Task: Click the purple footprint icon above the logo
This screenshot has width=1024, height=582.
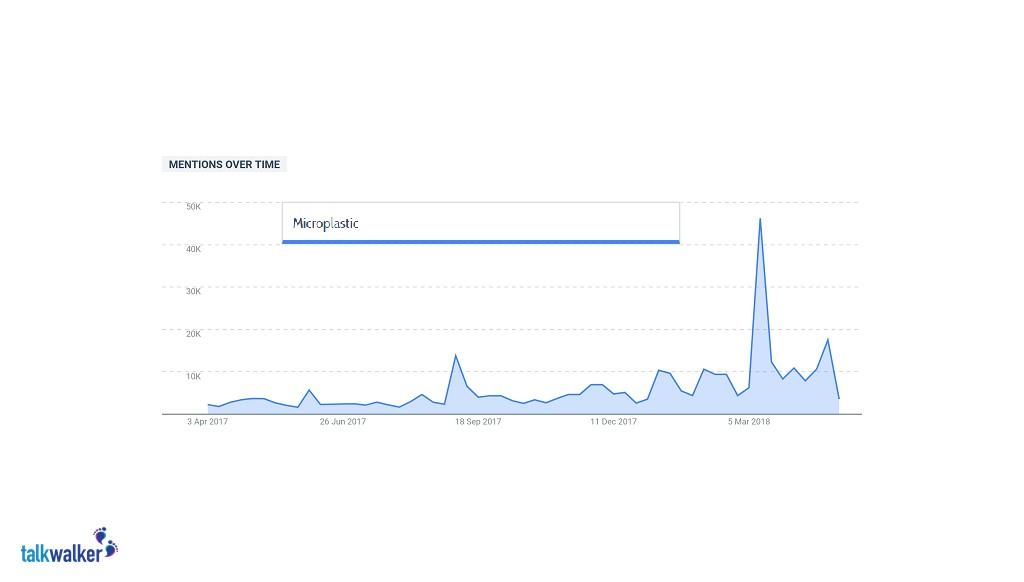Action: point(105,540)
